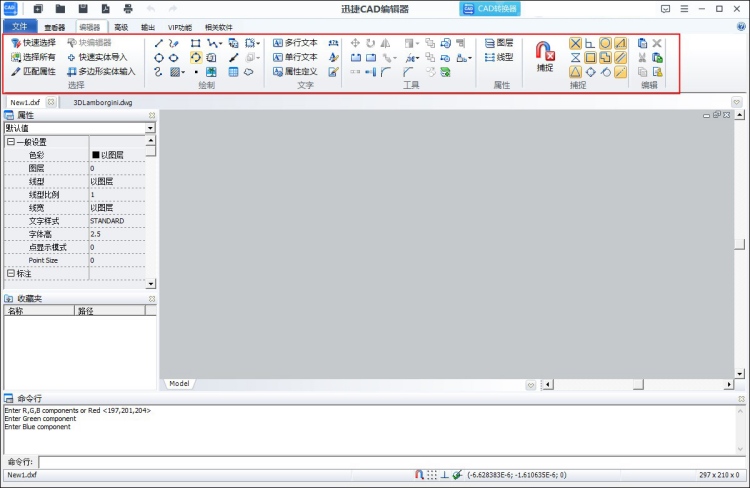Switch to the 查看器 ribbon tab
The width and height of the screenshot is (750, 488).
point(55,27)
